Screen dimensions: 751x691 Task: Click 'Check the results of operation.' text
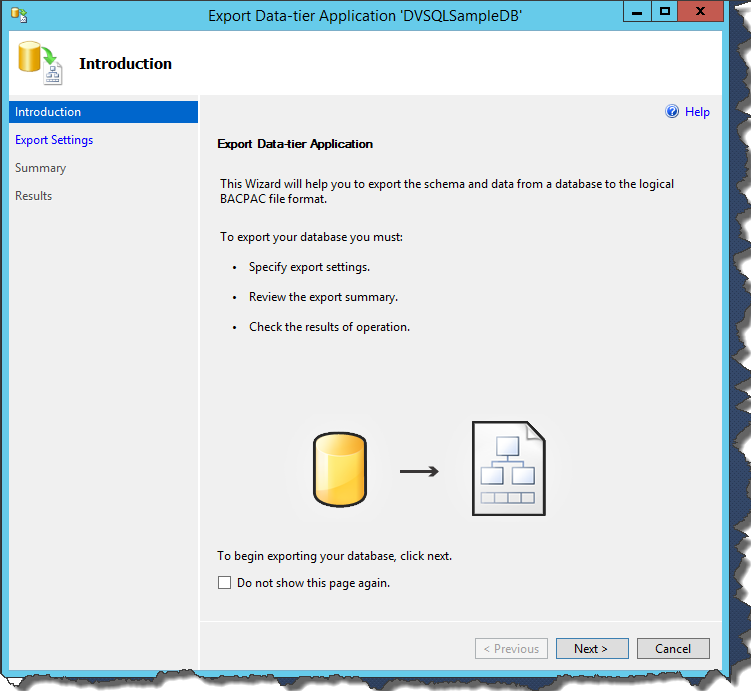[x=330, y=327]
